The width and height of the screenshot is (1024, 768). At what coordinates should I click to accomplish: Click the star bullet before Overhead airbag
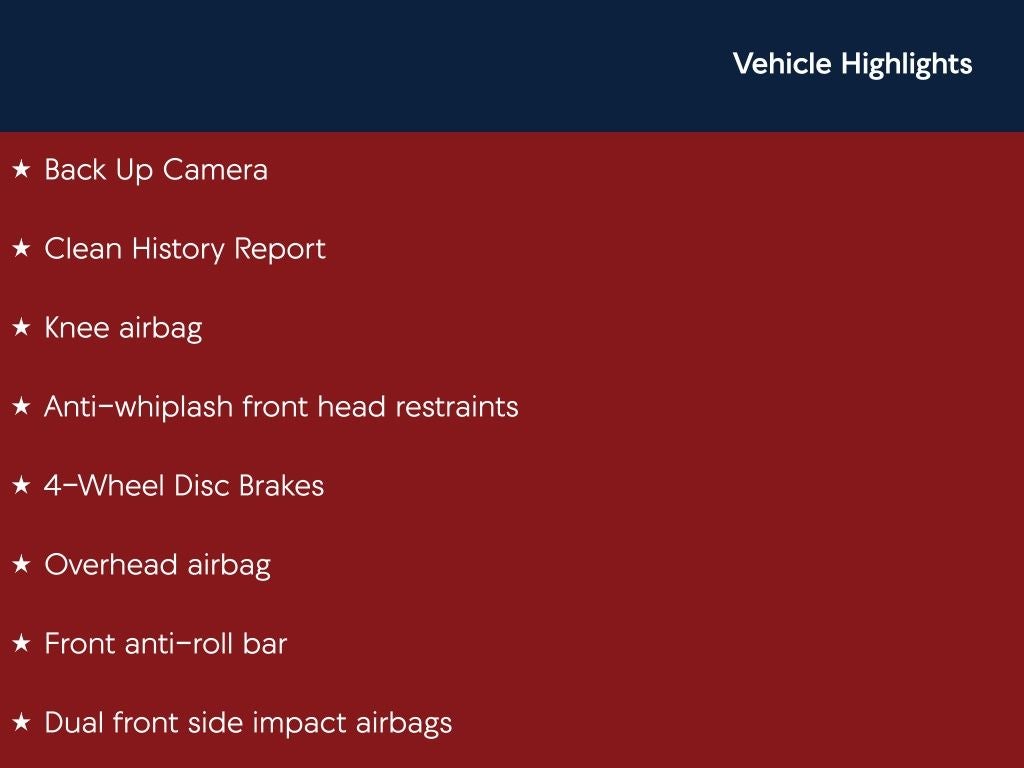coord(21,566)
